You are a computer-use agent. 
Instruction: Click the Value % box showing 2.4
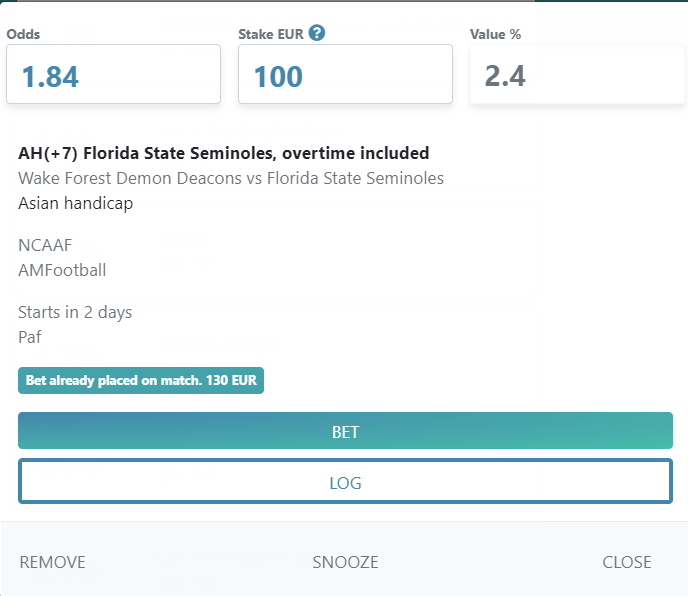tap(577, 74)
